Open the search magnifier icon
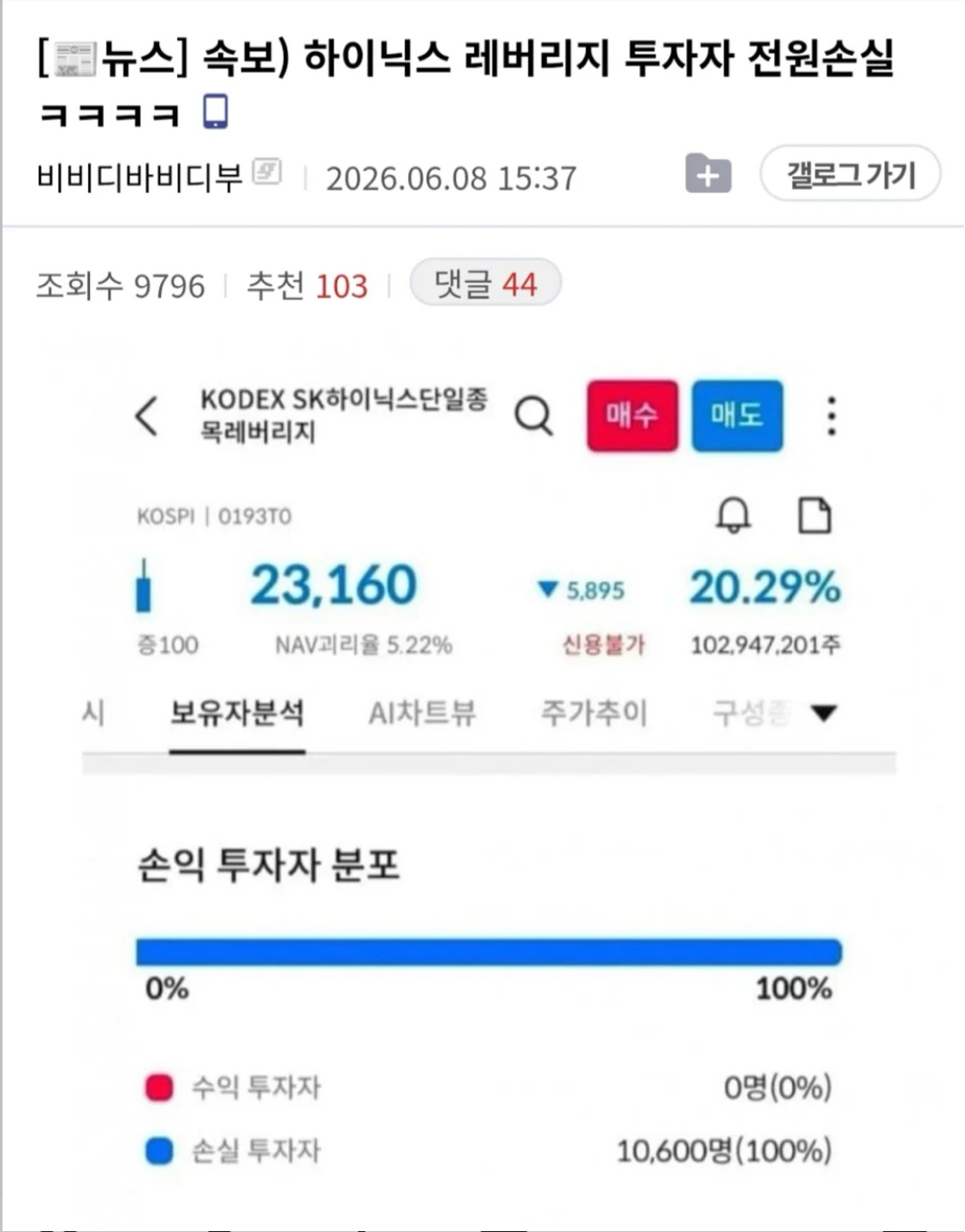The height and width of the screenshot is (1232, 965). coord(534,417)
